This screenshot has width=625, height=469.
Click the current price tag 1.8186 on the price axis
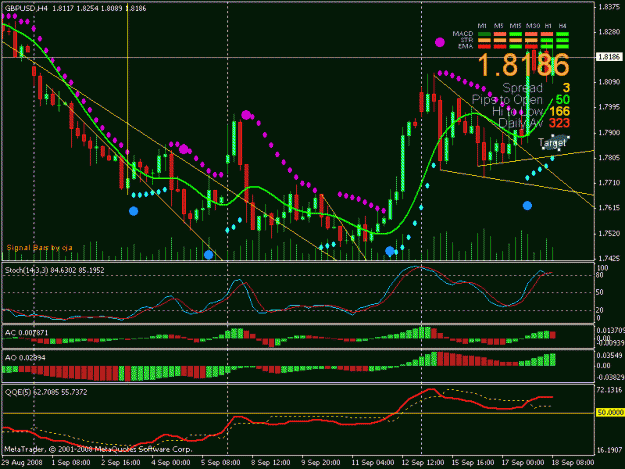tap(609, 57)
